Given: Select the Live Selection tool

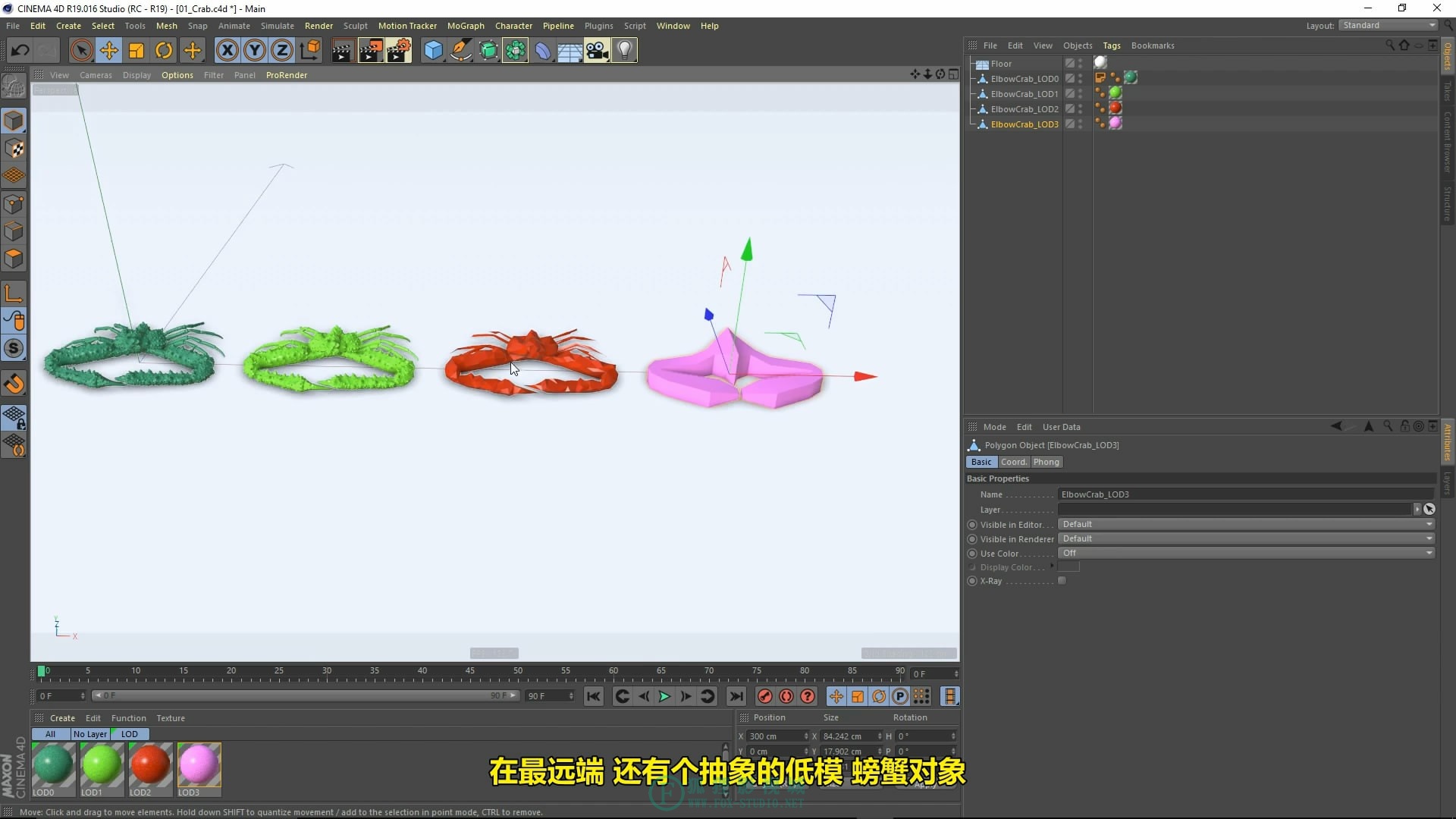Looking at the screenshot, I should point(81,51).
